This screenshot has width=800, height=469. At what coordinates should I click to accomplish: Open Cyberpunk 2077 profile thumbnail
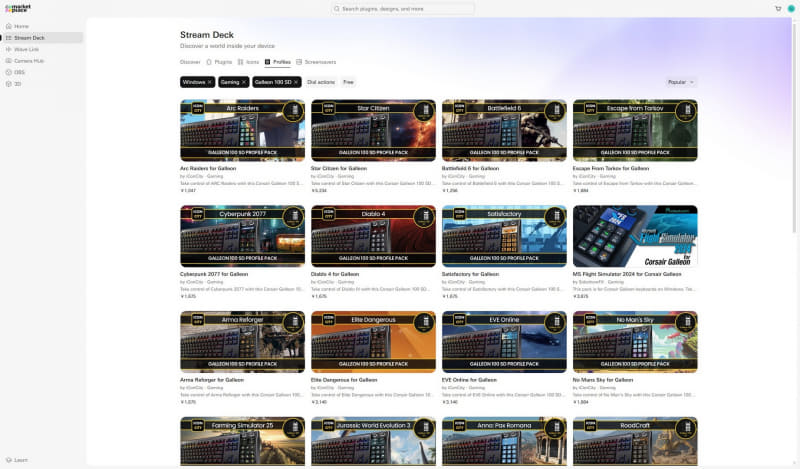pos(242,236)
